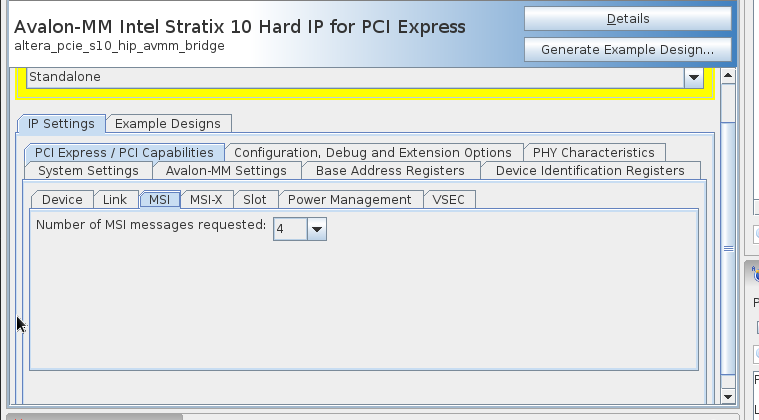Viewport: 759px width, 420px height.
Task: Open the Avalon-MM Settings tab
Action: coord(226,171)
